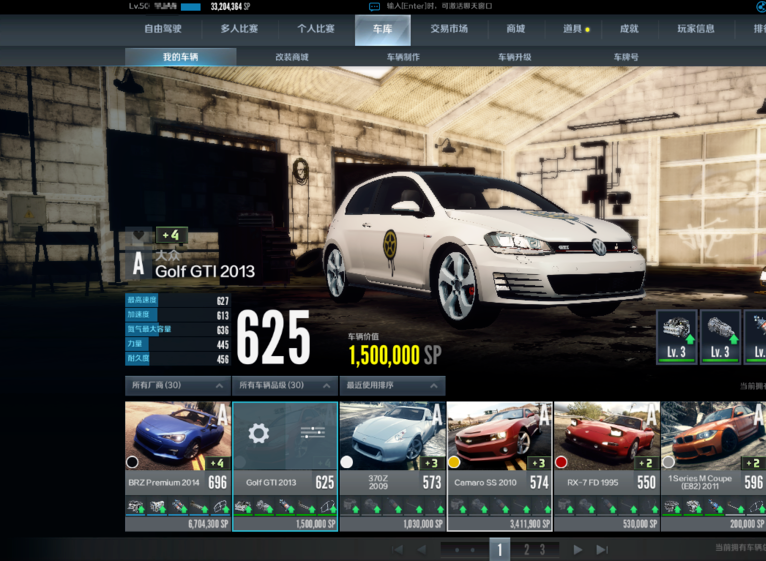Click the 1,500,000 SP vehicle value
The height and width of the screenshot is (561, 766).
pyautogui.click(x=395, y=355)
